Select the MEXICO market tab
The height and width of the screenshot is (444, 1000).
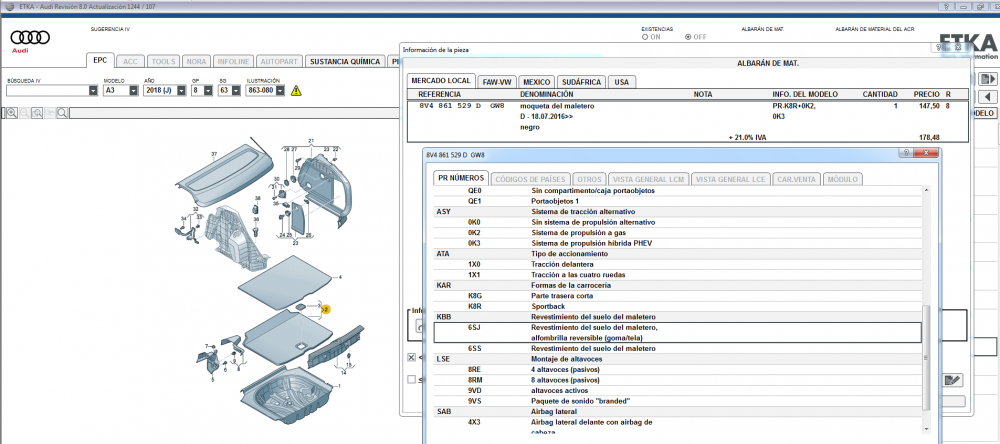(536, 82)
